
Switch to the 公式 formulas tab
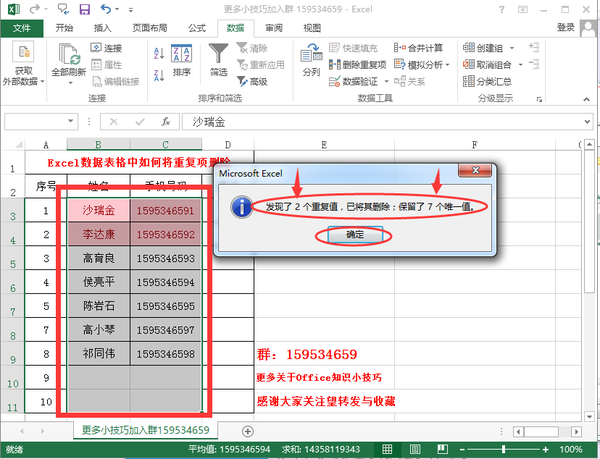197,28
